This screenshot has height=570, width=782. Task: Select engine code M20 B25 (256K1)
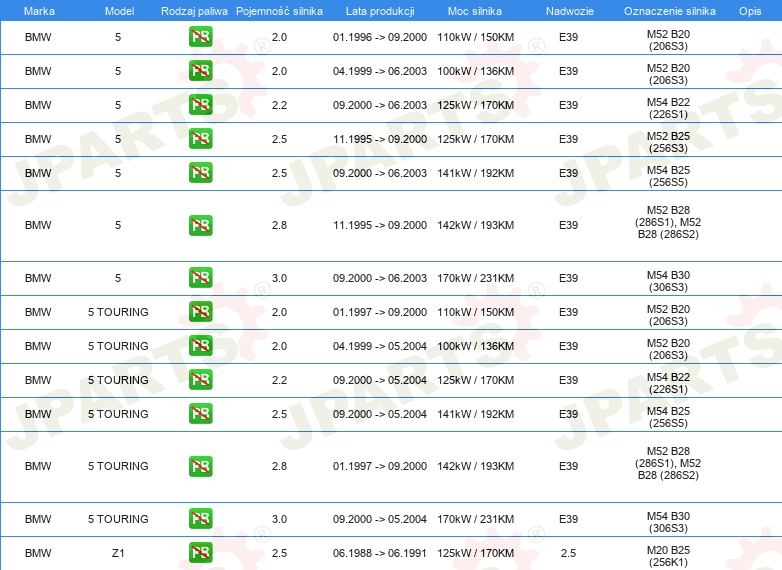coord(668,556)
